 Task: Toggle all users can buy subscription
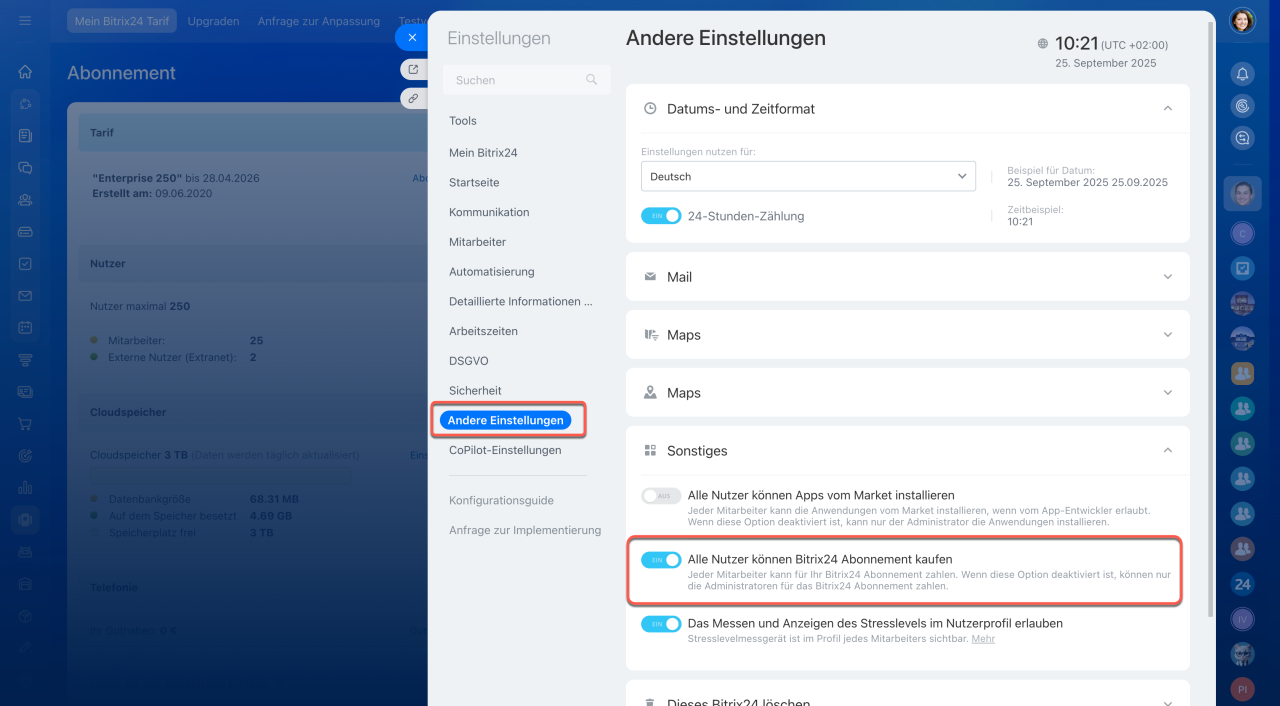661,560
